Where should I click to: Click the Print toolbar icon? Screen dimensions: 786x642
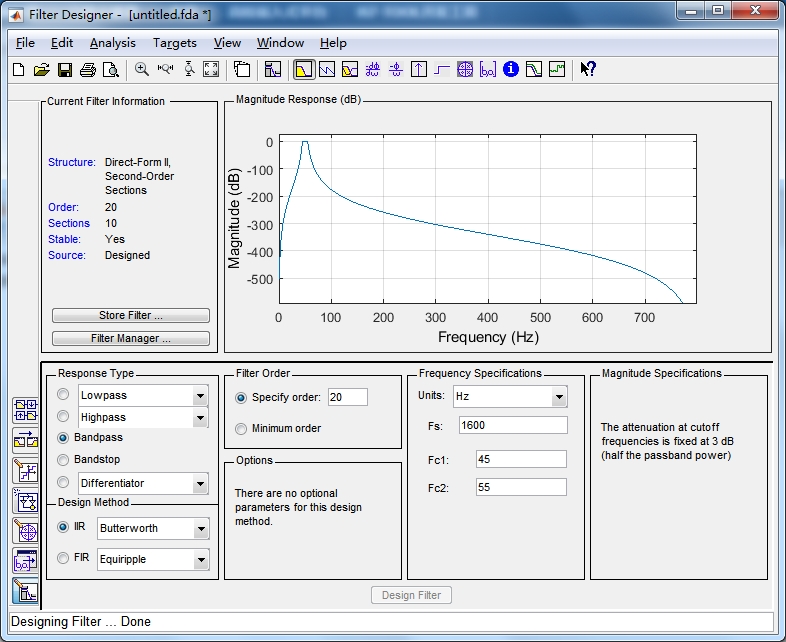click(88, 70)
